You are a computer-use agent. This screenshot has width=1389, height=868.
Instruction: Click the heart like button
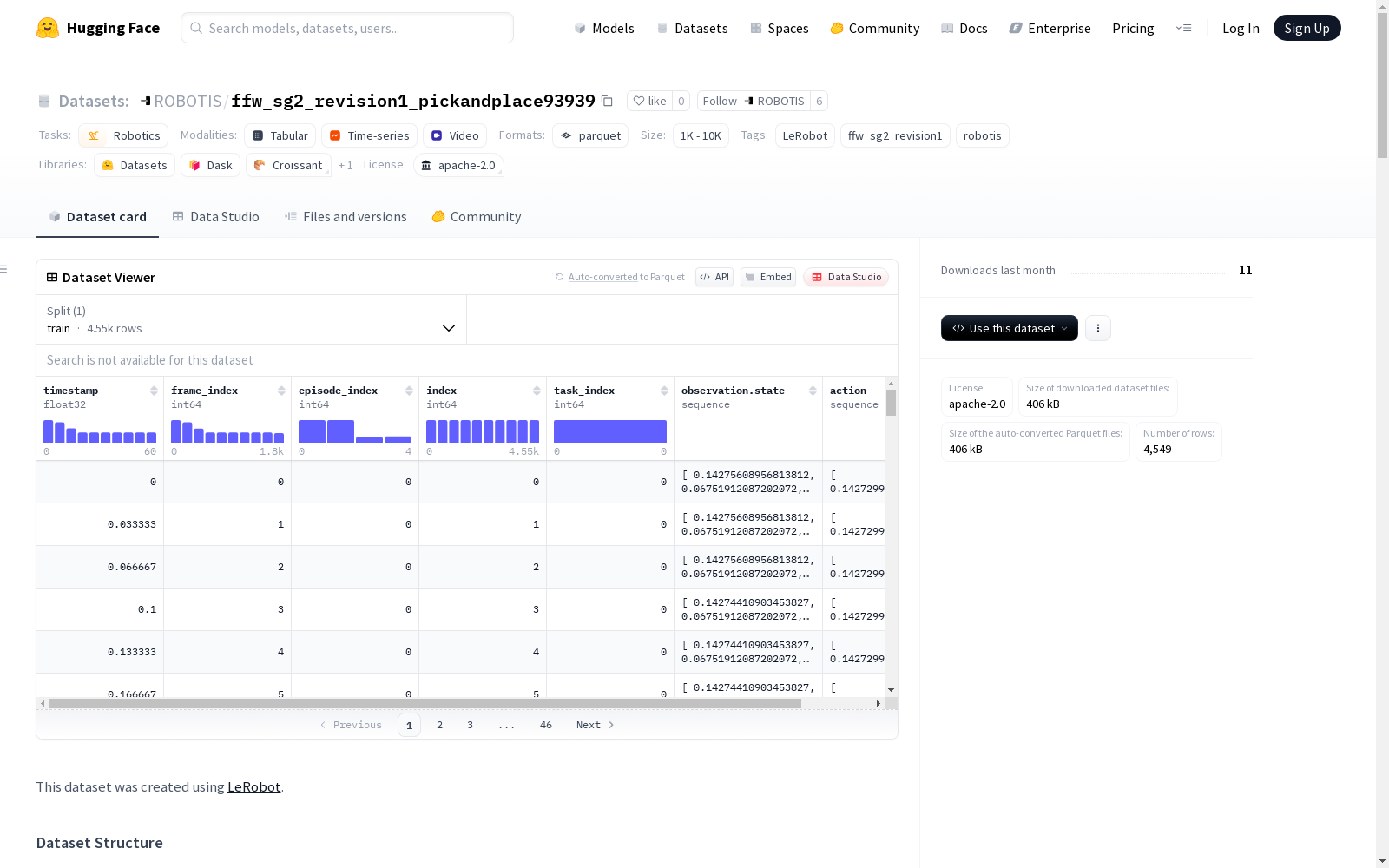tap(649, 101)
